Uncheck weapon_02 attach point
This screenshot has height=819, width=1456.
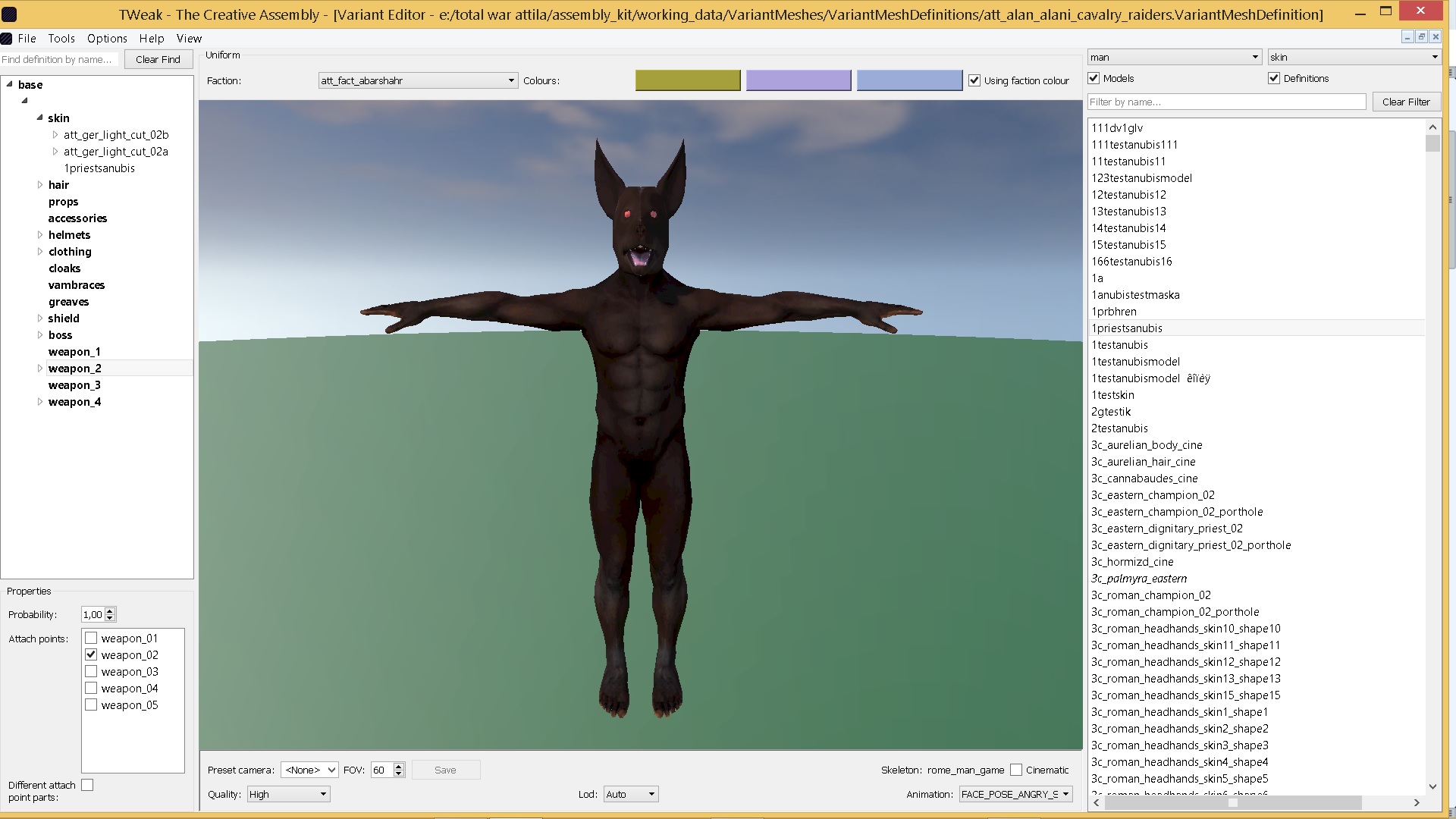pyautogui.click(x=91, y=654)
